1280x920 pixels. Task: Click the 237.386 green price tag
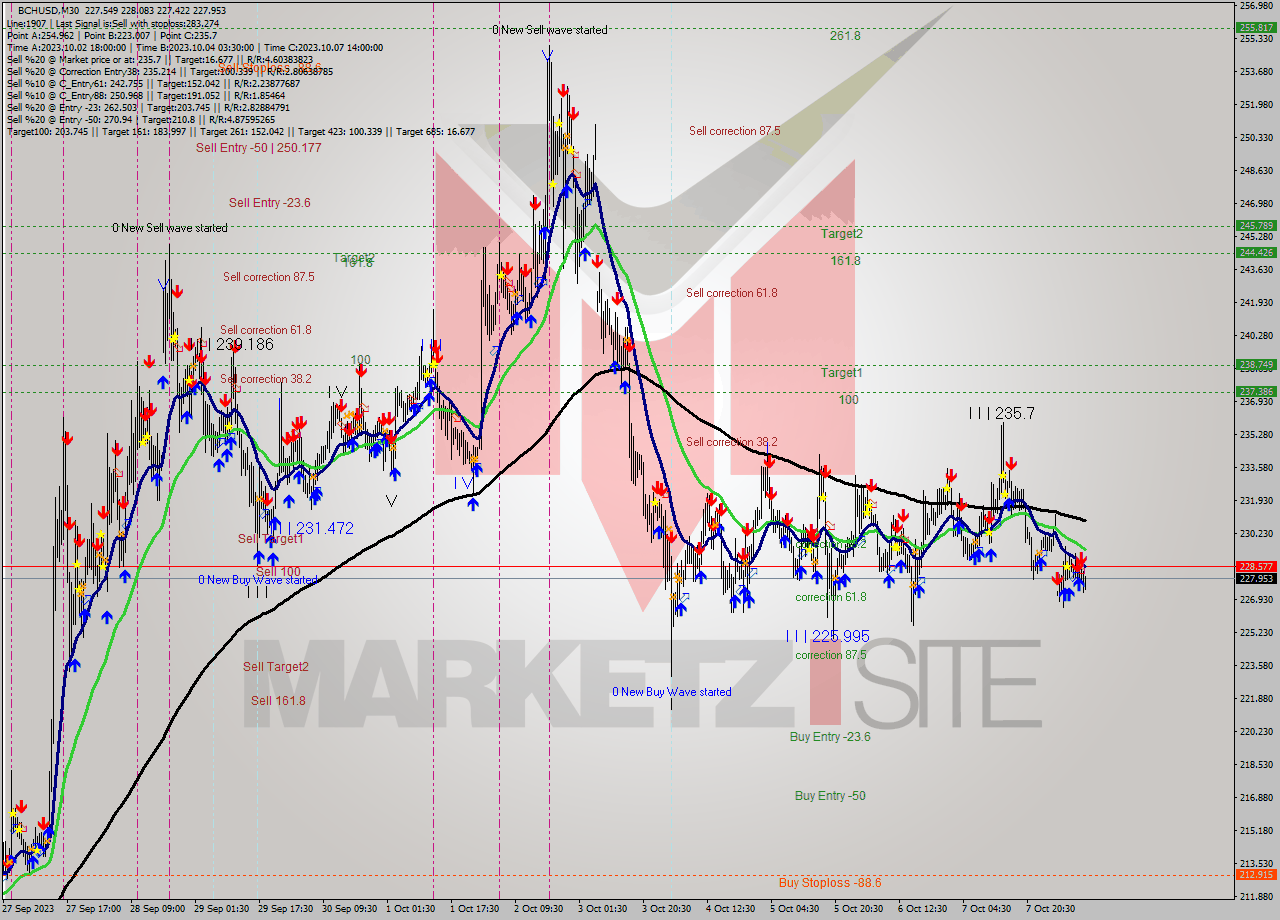click(1256, 391)
